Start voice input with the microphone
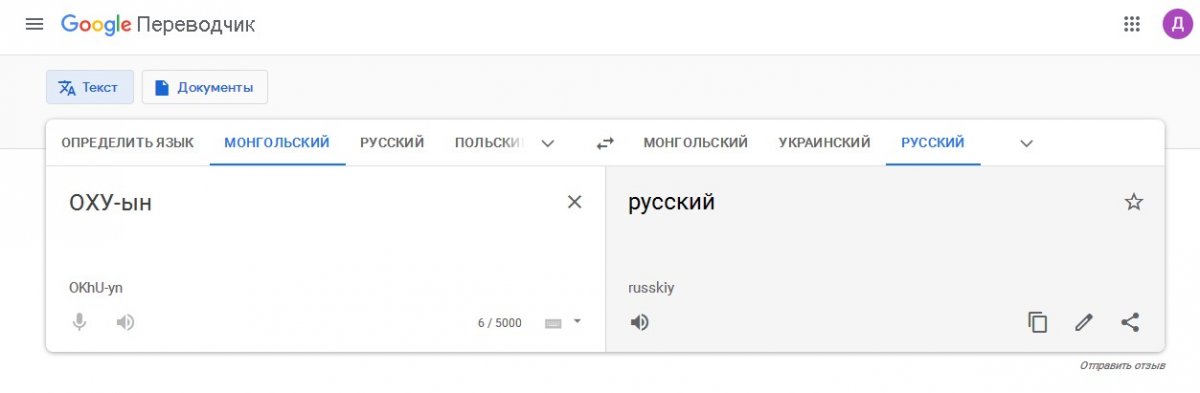 pos(79,322)
